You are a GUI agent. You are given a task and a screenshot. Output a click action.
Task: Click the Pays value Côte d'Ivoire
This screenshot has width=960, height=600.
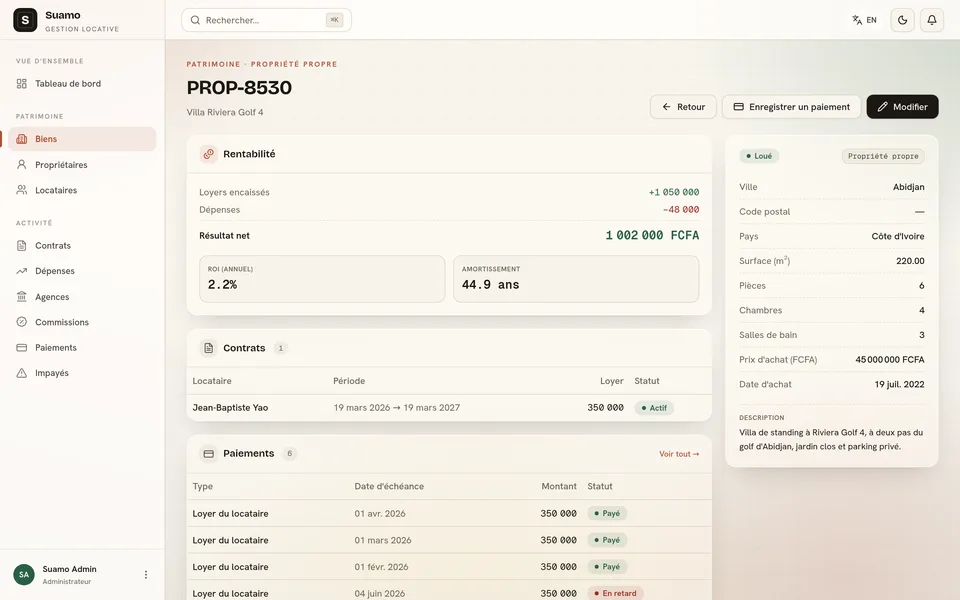click(898, 236)
